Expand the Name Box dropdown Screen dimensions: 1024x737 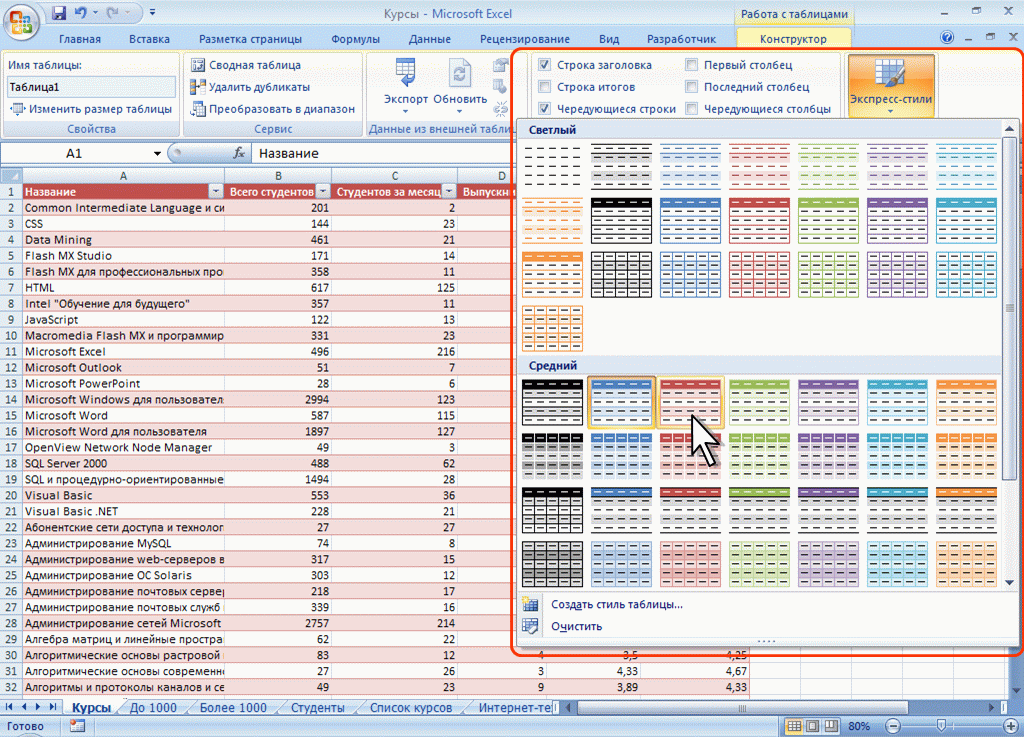coord(157,153)
